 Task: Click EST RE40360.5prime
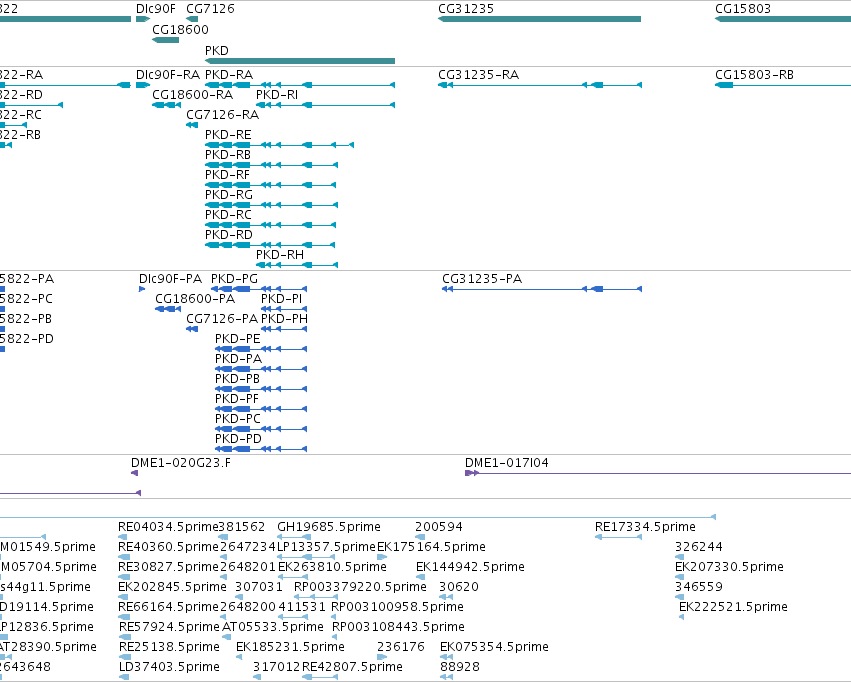click(x=168, y=547)
